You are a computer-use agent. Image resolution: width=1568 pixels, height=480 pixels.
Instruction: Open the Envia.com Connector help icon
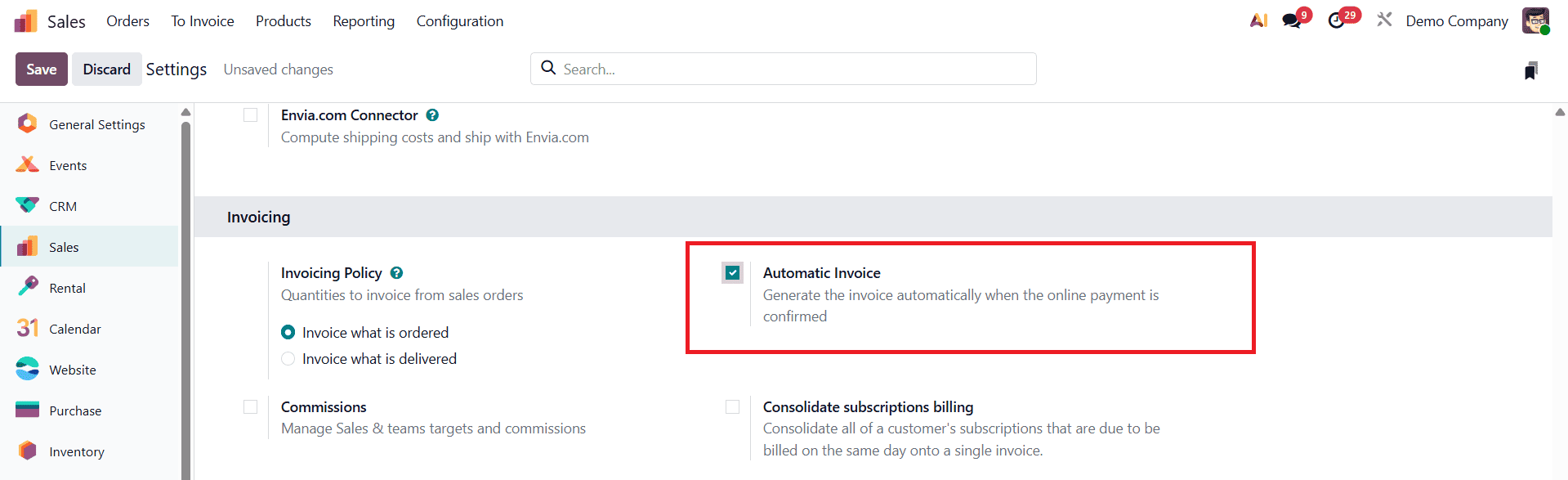pos(432,115)
